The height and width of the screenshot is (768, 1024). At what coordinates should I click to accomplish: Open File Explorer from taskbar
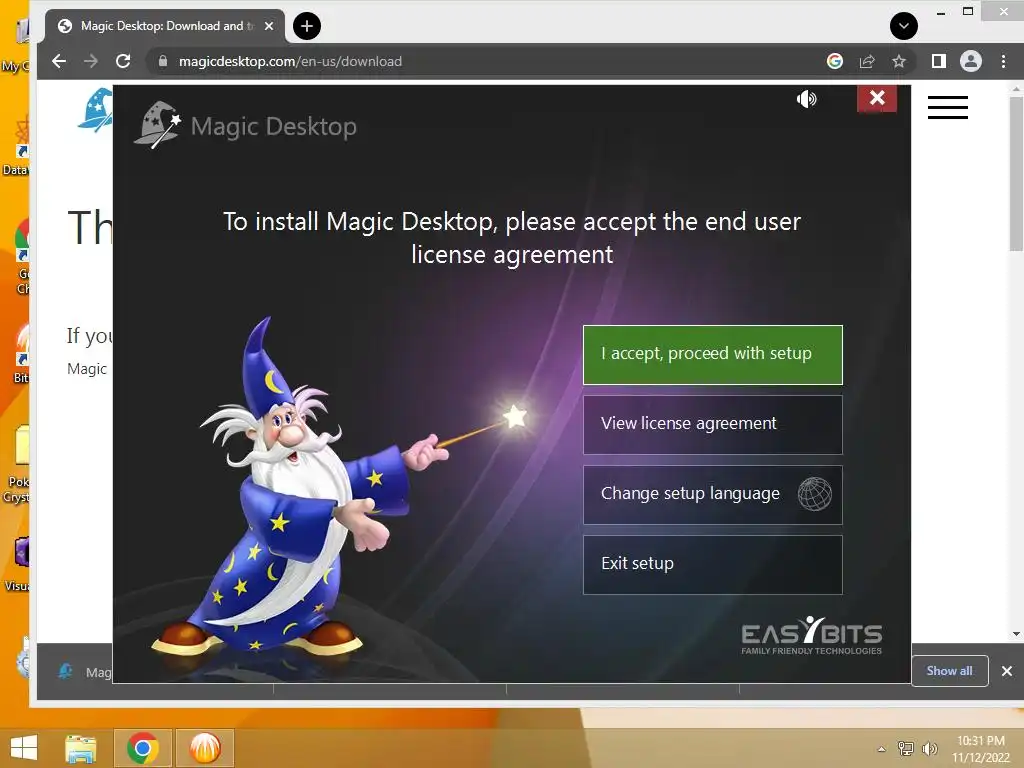click(80, 748)
